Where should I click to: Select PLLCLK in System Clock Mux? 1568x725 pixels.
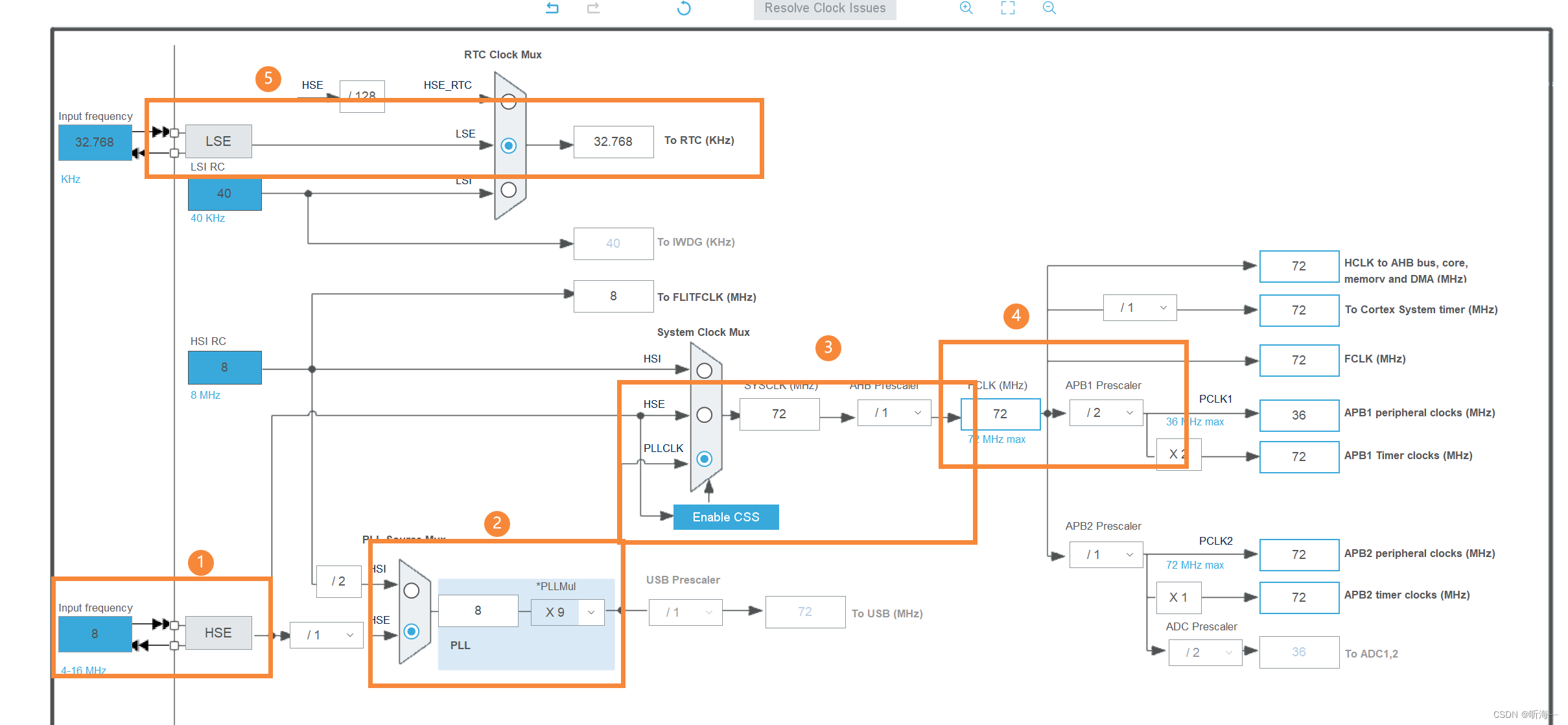[705, 458]
